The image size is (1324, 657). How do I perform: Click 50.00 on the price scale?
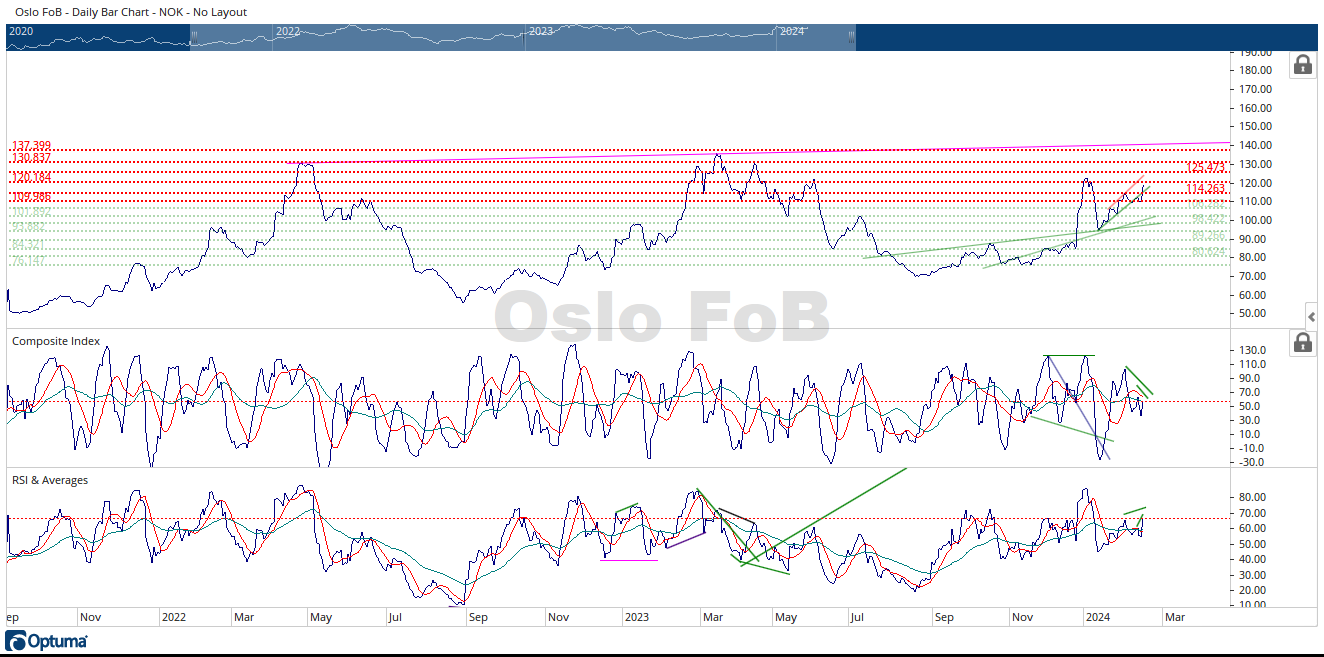(x=1255, y=314)
